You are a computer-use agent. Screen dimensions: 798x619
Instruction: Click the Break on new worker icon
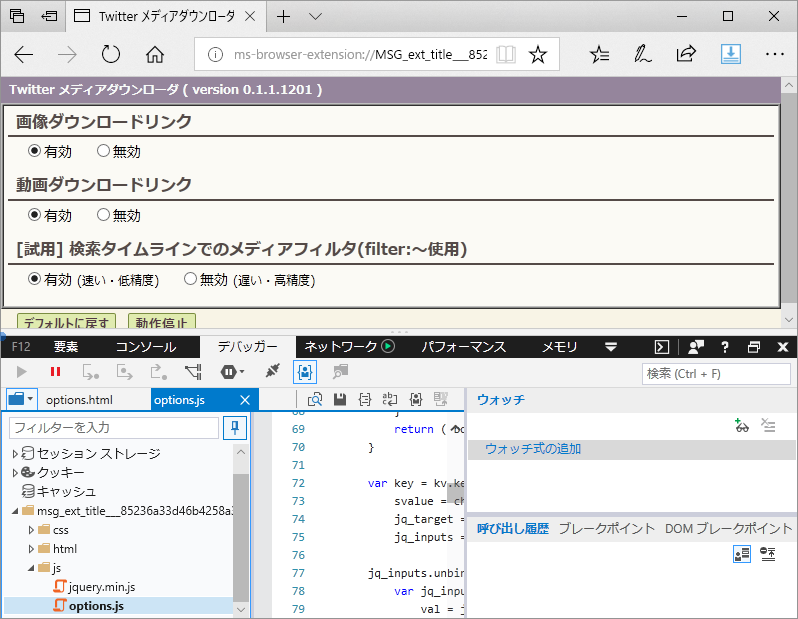click(x=193, y=373)
